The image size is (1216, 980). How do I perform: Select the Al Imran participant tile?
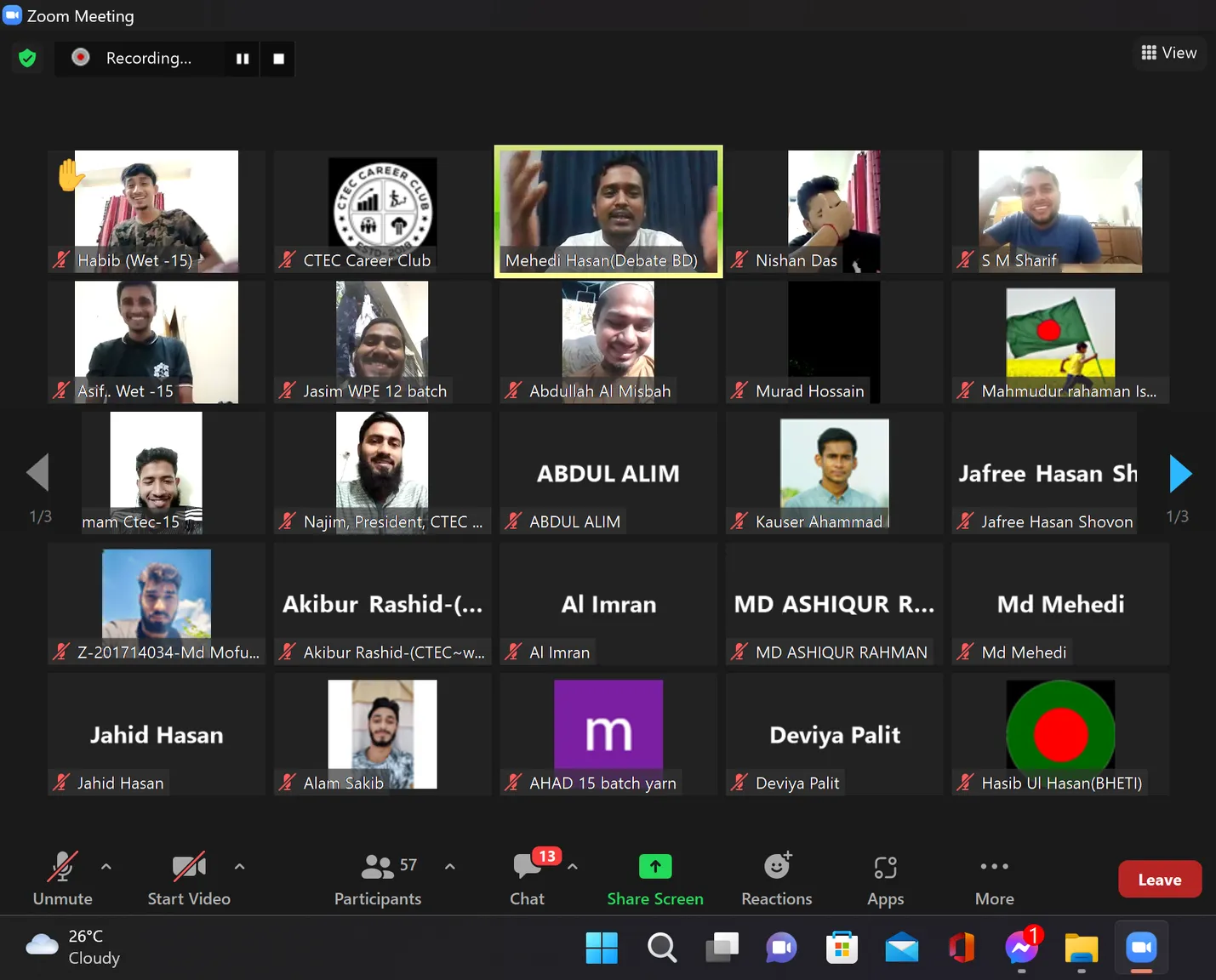(608, 604)
